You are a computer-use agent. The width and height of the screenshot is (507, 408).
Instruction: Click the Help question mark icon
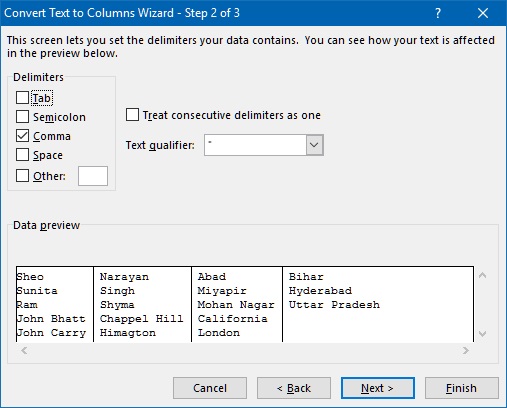(438, 13)
